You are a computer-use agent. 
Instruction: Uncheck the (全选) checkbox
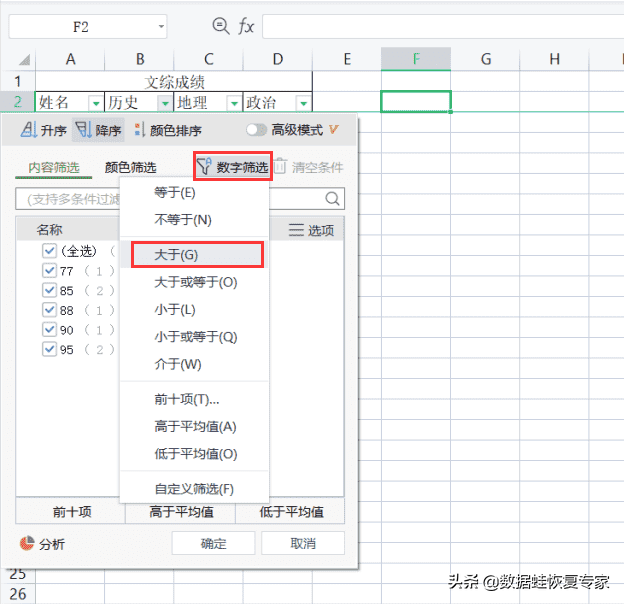tap(49, 251)
